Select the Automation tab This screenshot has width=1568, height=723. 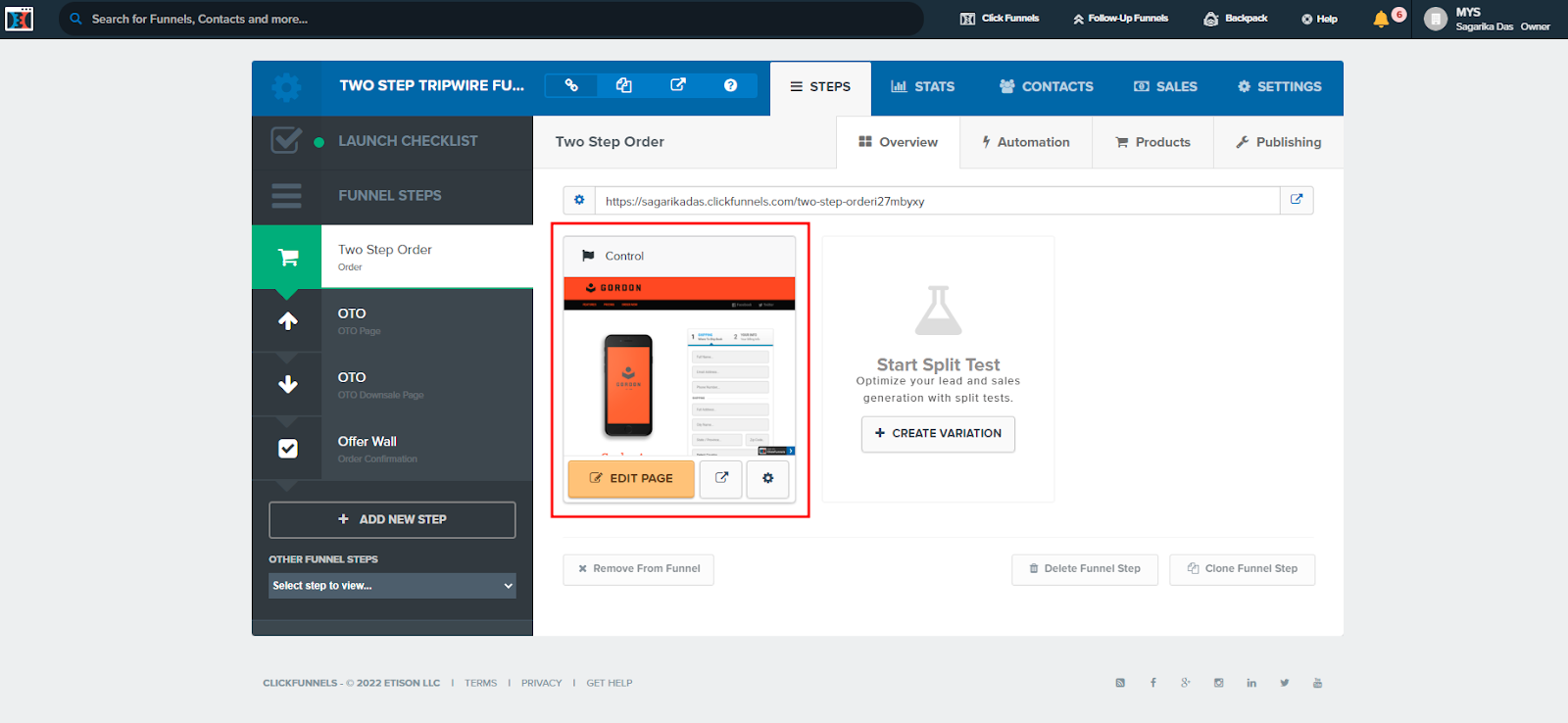pos(1026,142)
